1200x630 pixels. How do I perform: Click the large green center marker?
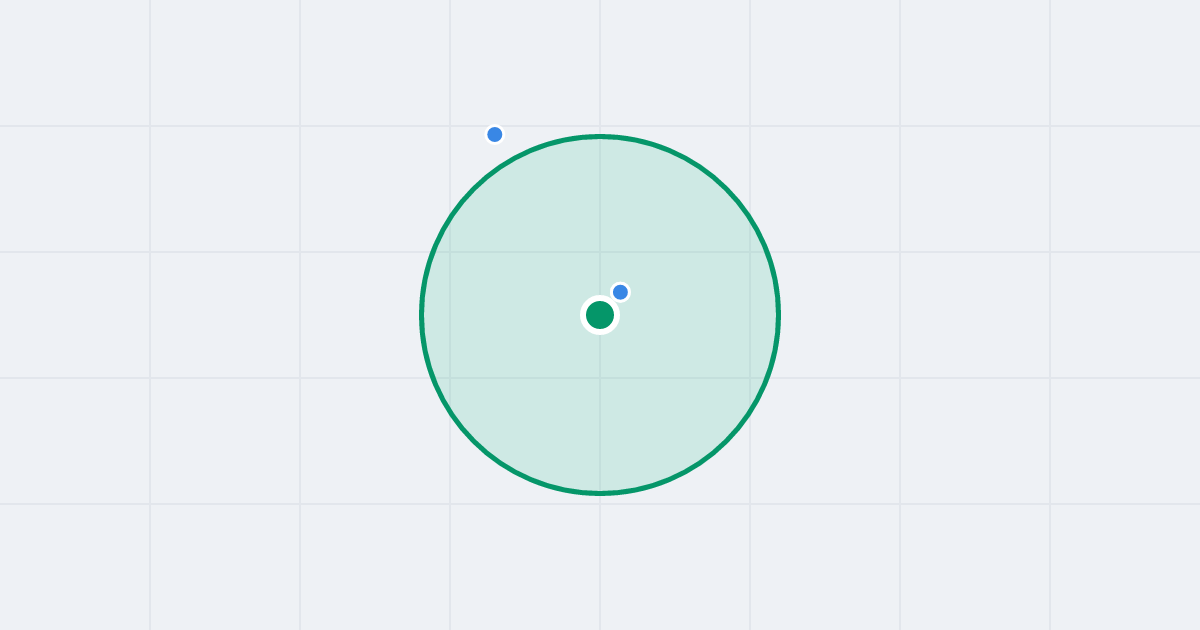click(x=600, y=315)
